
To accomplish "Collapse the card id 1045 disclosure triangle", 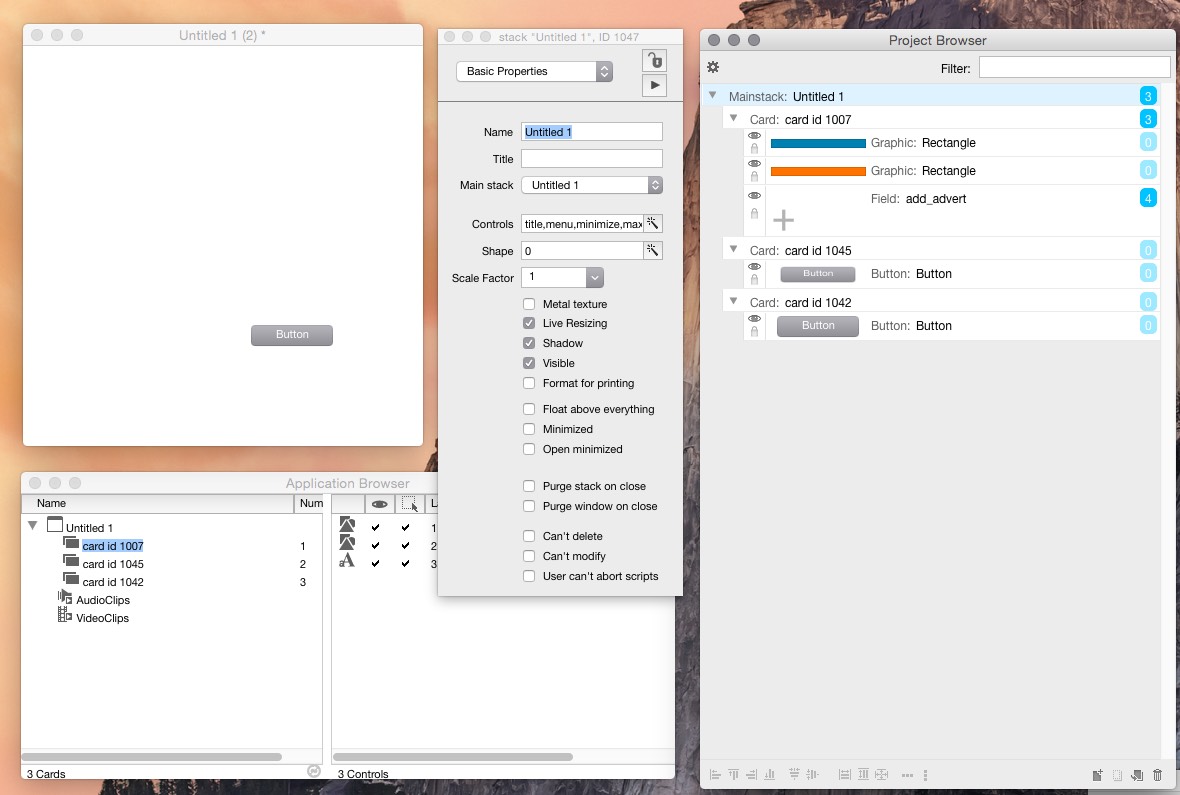I will click(x=734, y=249).
